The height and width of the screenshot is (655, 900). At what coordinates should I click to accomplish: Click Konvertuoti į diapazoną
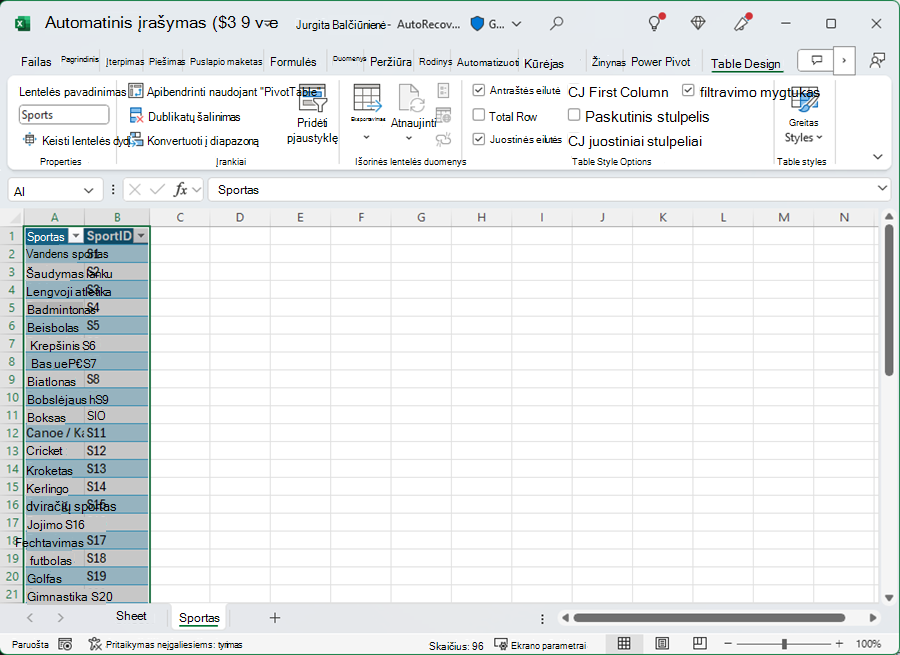194,141
